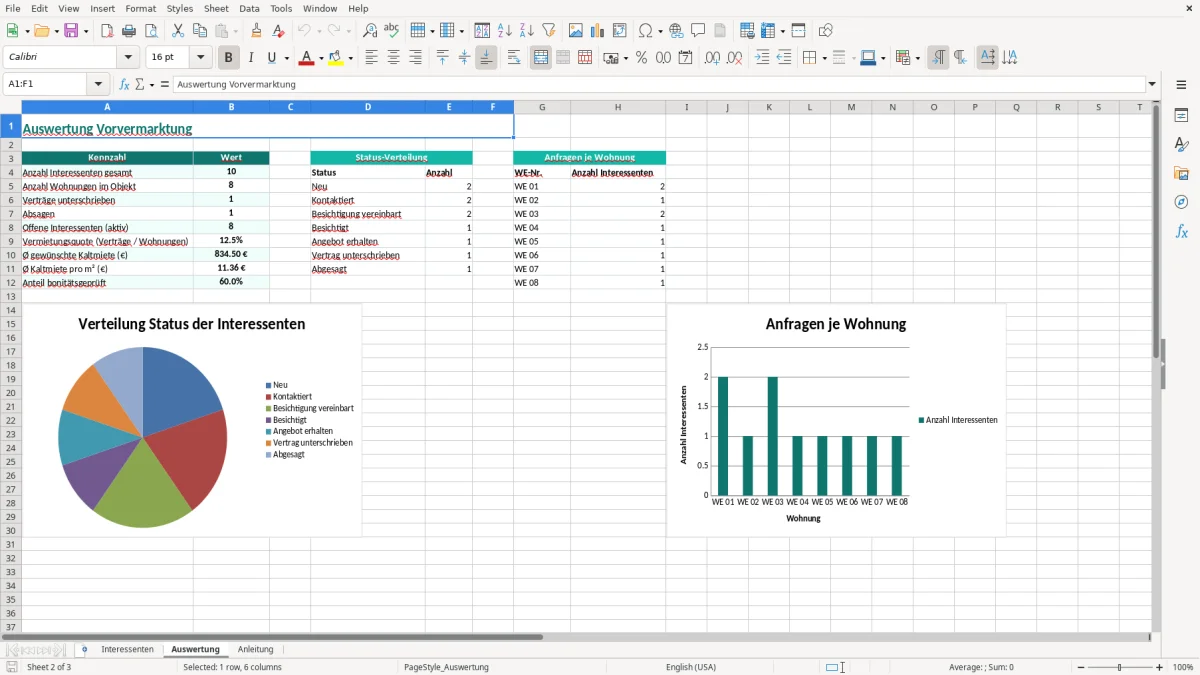Viewport: 1200px width, 675px height.
Task: Click the Insert Comment speech bubble icon
Action: point(698,31)
